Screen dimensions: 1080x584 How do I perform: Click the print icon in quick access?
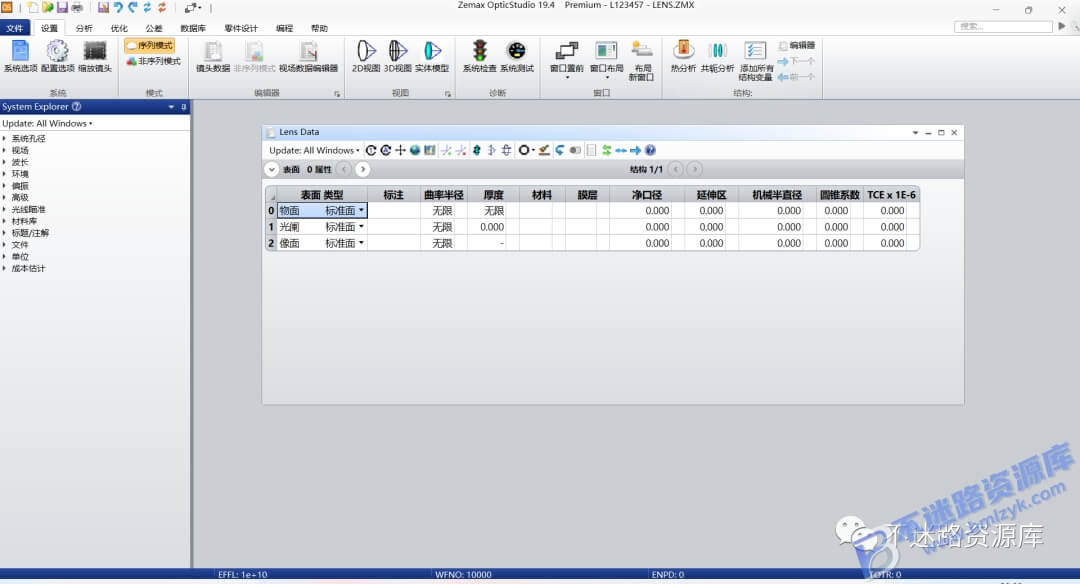tap(77, 8)
